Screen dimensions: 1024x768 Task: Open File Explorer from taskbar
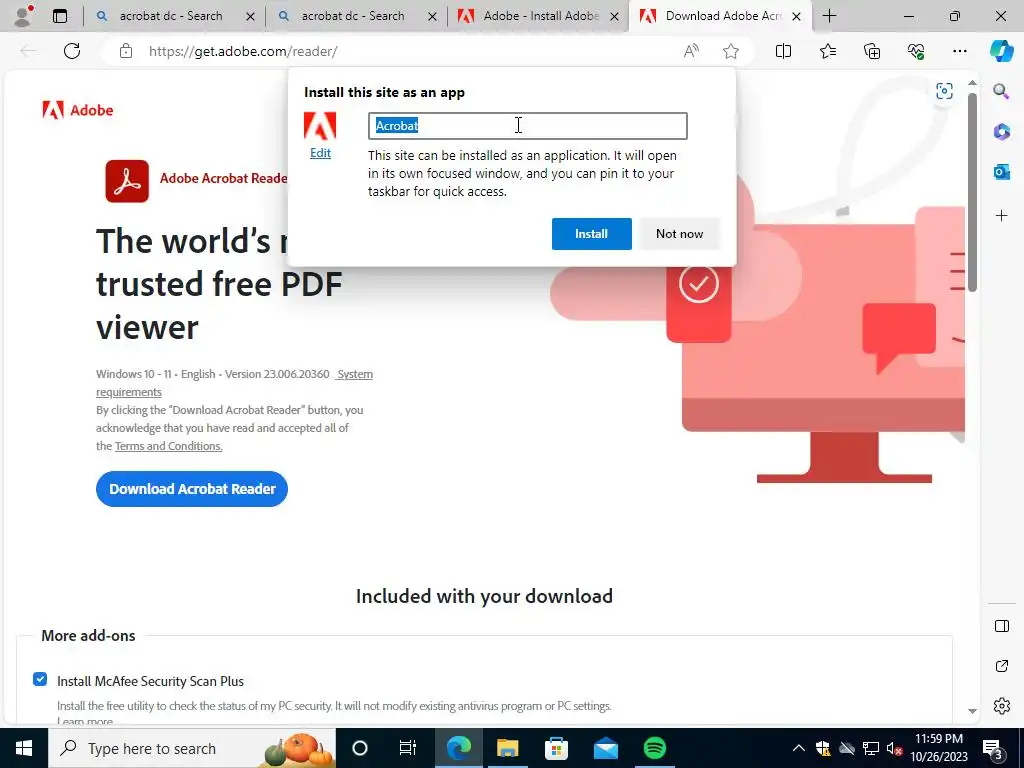(507, 748)
